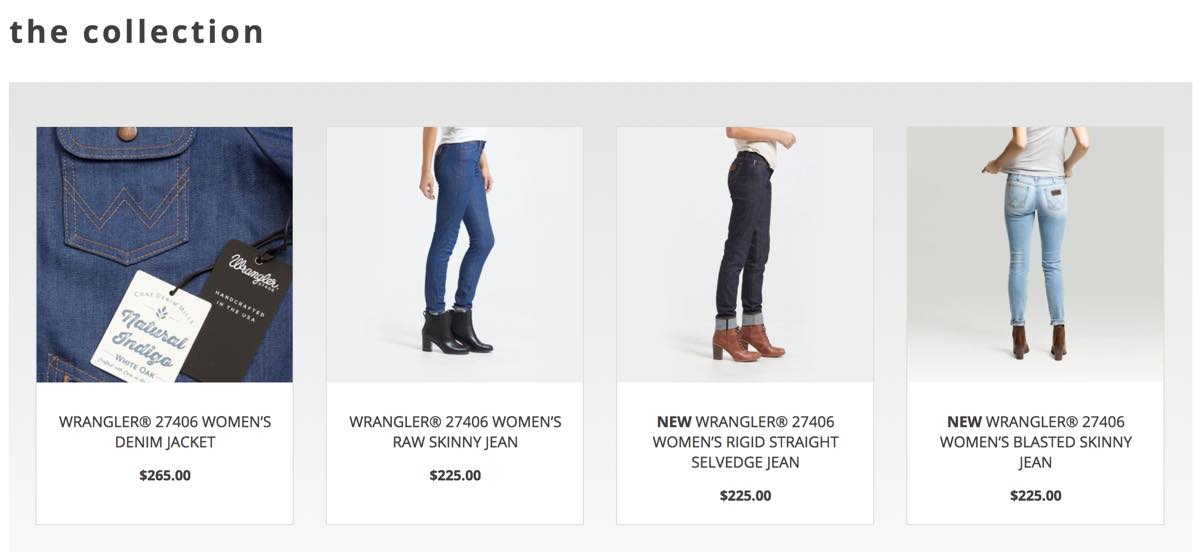This screenshot has width=1200, height=552.
Task: Click the brown lace-up boots in selvedge photo
Action: (748, 341)
